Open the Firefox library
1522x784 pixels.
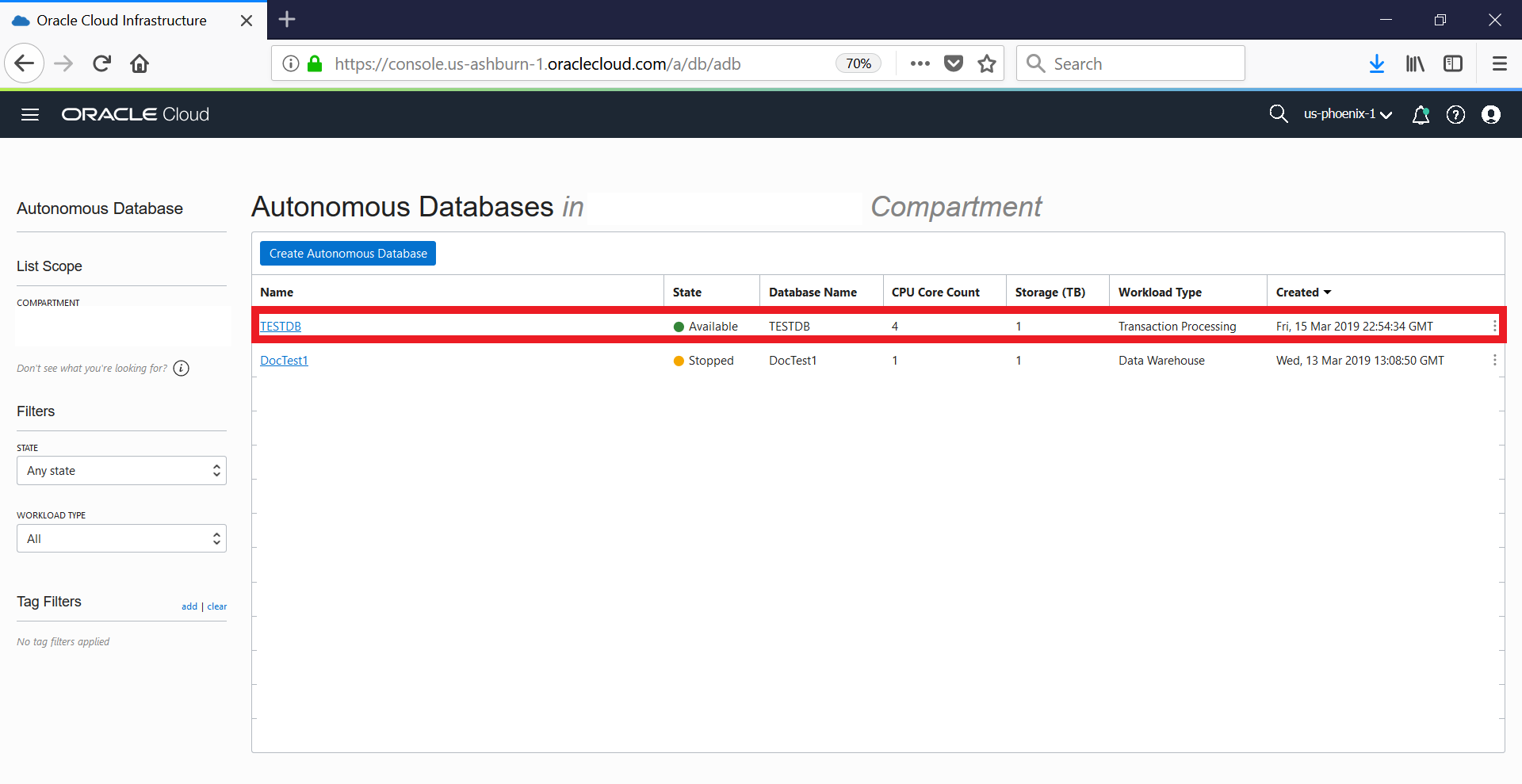[x=1415, y=63]
